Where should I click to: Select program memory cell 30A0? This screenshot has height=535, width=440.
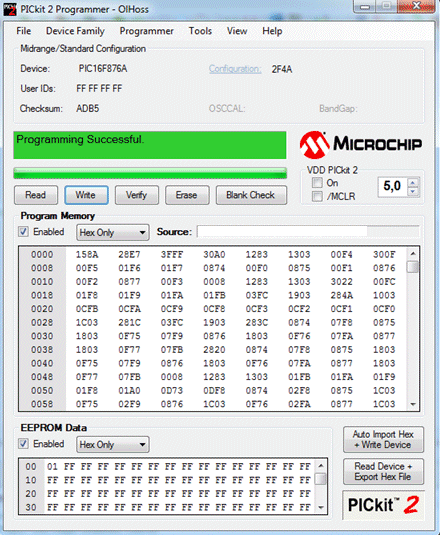[214, 255]
